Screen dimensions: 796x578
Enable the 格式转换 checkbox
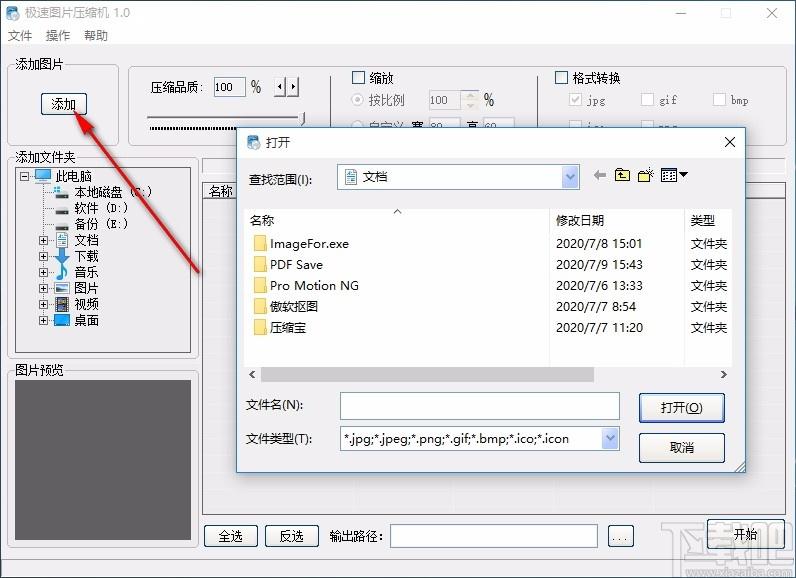pos(561,78)
